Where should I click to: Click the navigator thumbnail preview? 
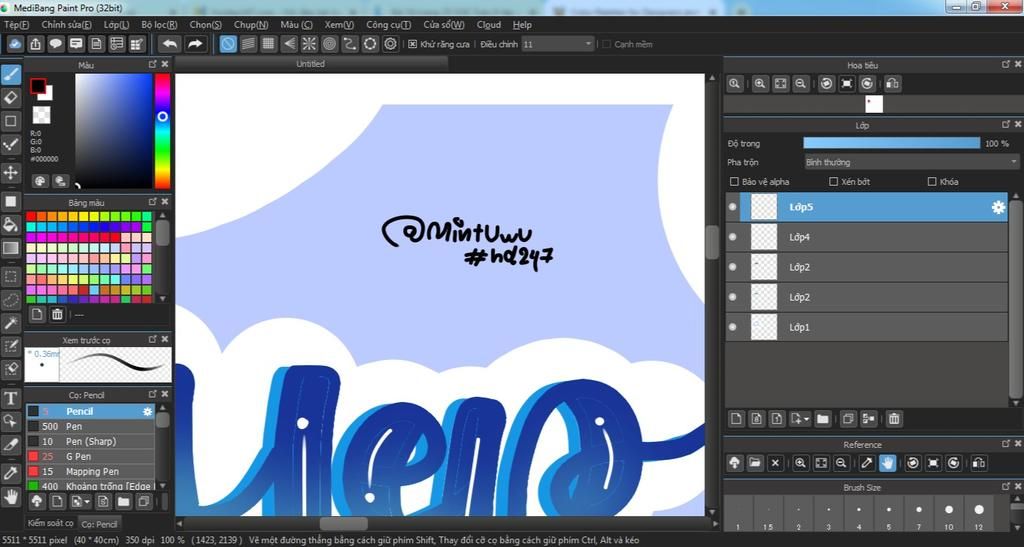(873, 104)
